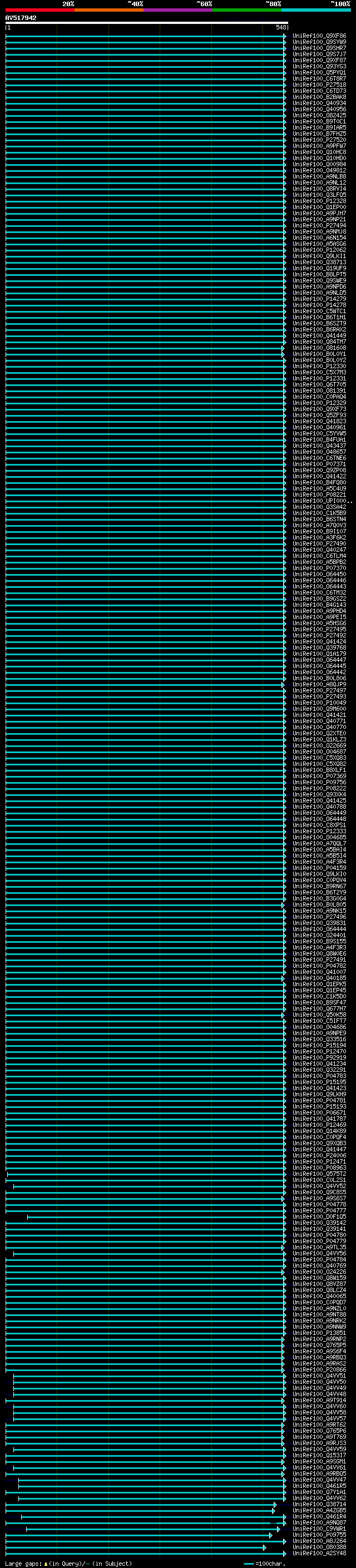Click the red 20% identity legend segment
The image size is (356, 1568).
tap(39, 10)
